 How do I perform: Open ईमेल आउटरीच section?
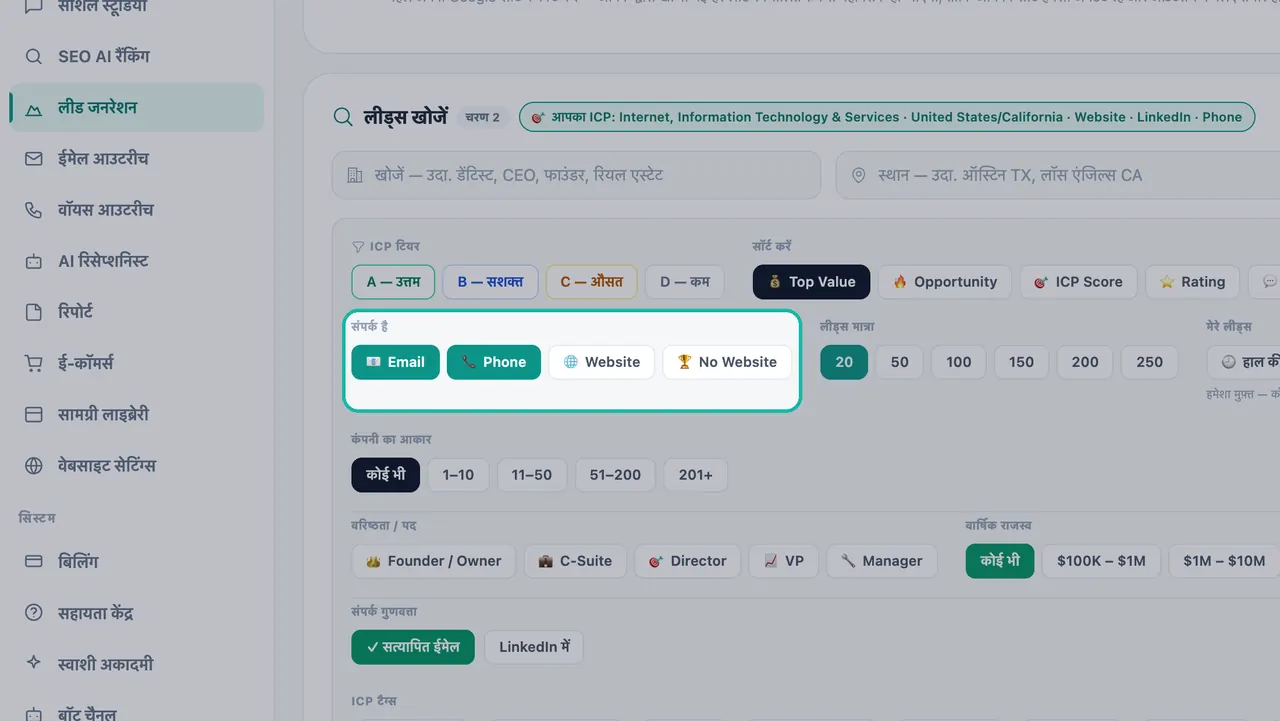[136, 158]
